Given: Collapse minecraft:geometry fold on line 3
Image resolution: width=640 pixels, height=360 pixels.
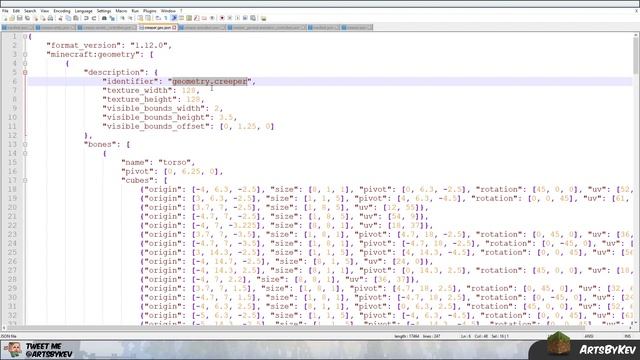Looking at the screenshot, I should pos(25,54).
